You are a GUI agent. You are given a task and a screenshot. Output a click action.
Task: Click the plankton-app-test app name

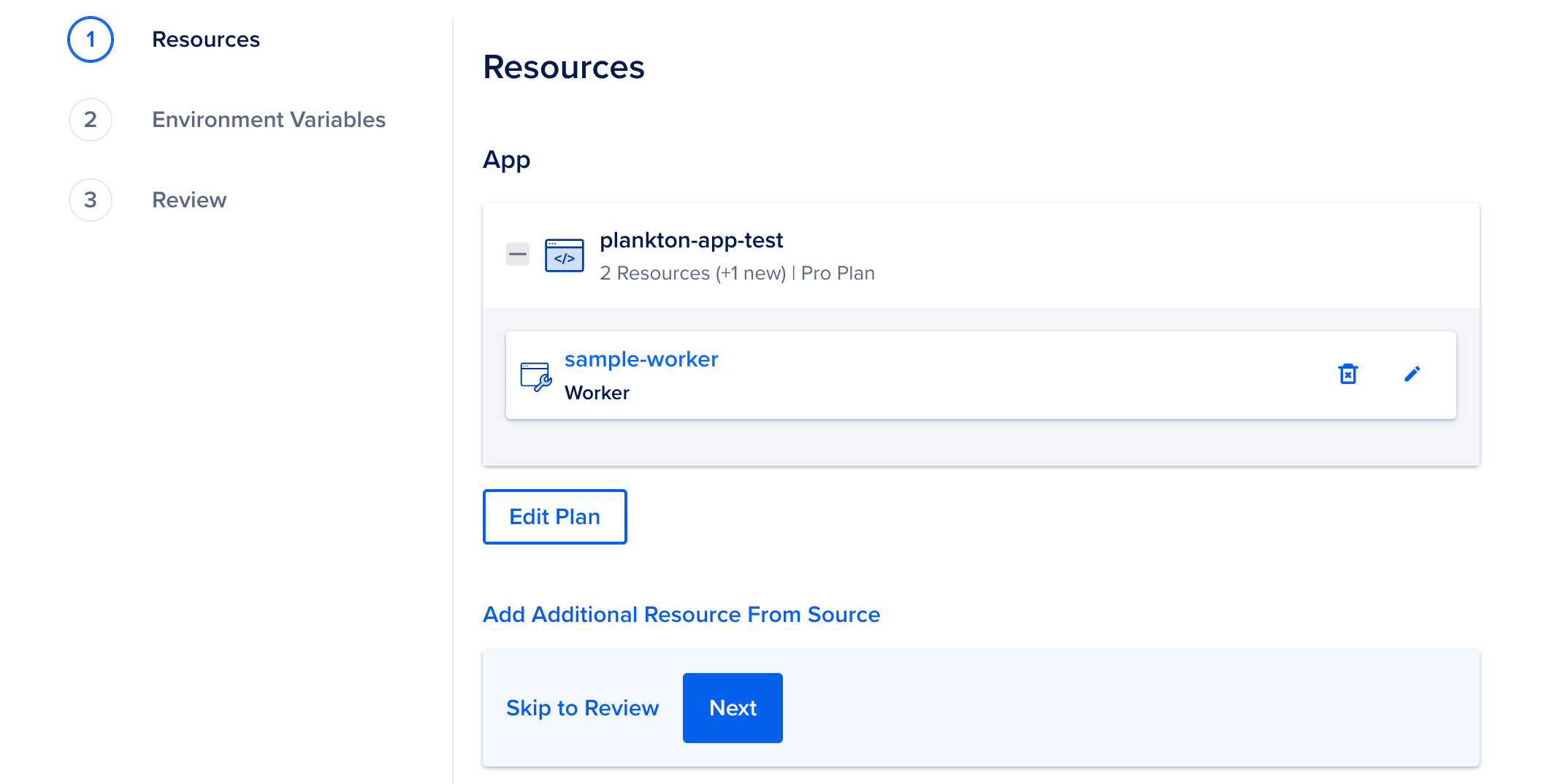pos(692,240)
